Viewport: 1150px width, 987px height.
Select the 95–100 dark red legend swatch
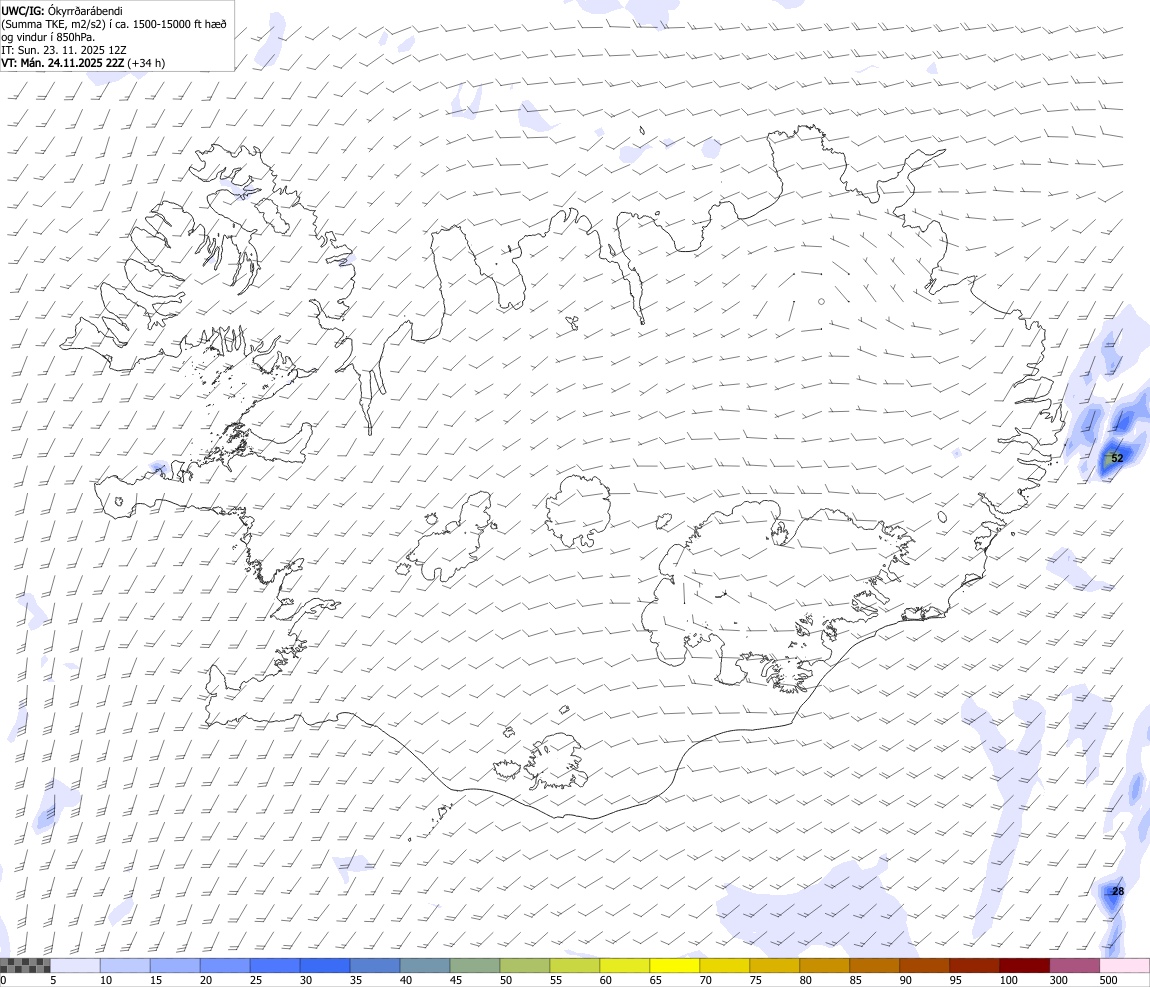[975, 965]
